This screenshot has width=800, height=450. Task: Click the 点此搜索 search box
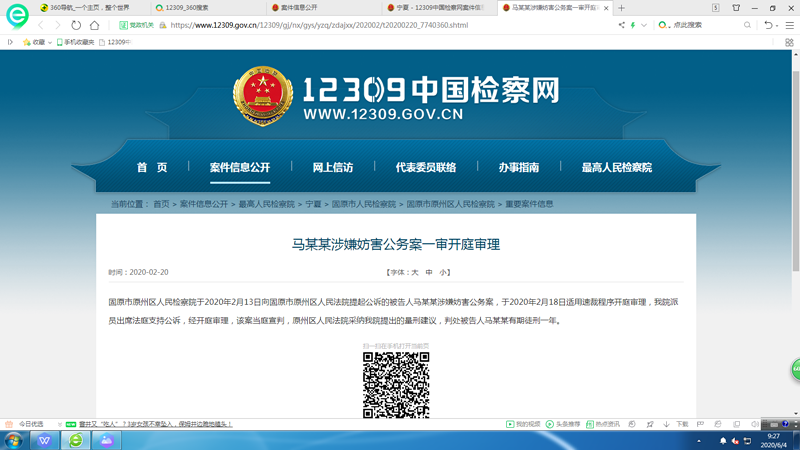pyautogui.click(x=700, y=25)
